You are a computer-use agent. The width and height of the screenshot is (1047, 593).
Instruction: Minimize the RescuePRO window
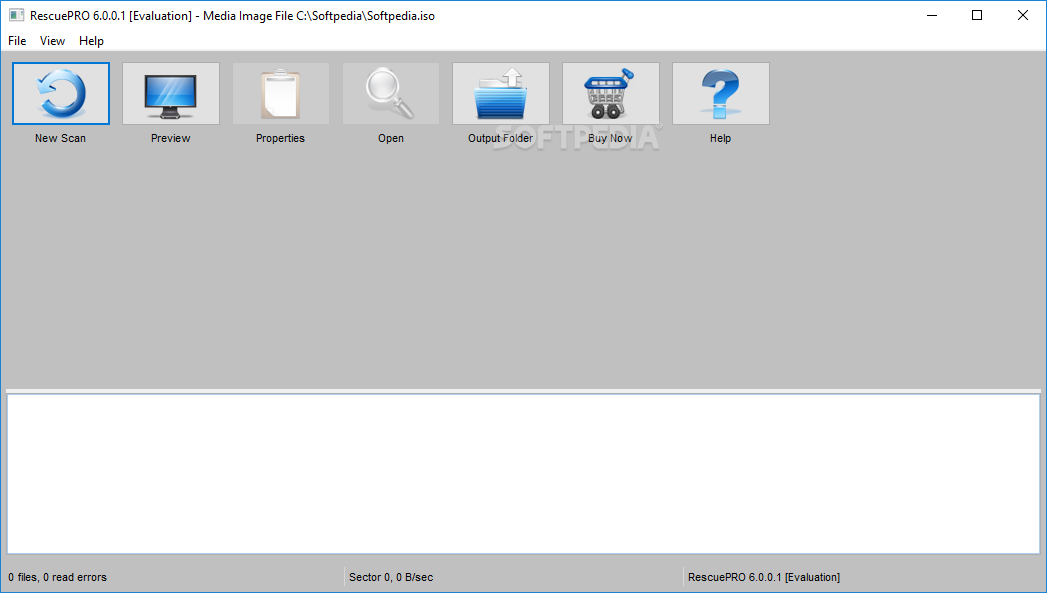[932, 15]
